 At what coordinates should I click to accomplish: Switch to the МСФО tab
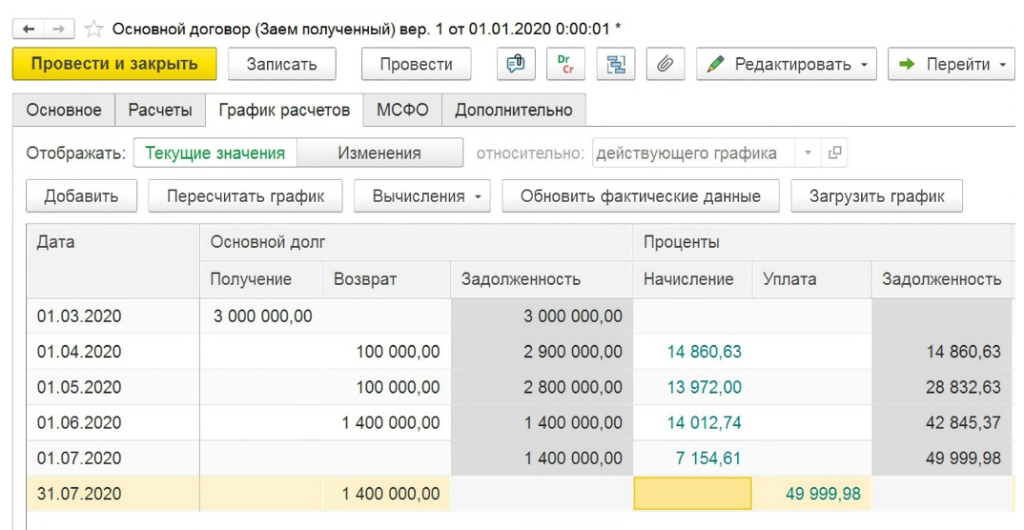coord(402,110)
